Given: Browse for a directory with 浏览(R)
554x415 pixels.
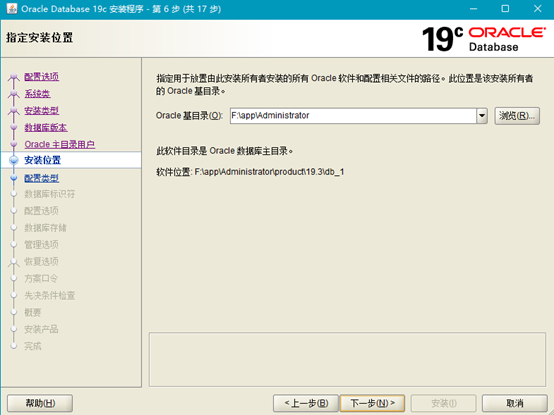Looking at the screenshot, I should point(517,116).
